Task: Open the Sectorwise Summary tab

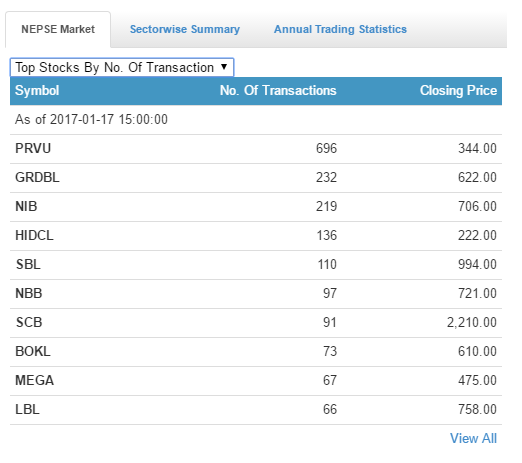Action: tap(185, 29)
